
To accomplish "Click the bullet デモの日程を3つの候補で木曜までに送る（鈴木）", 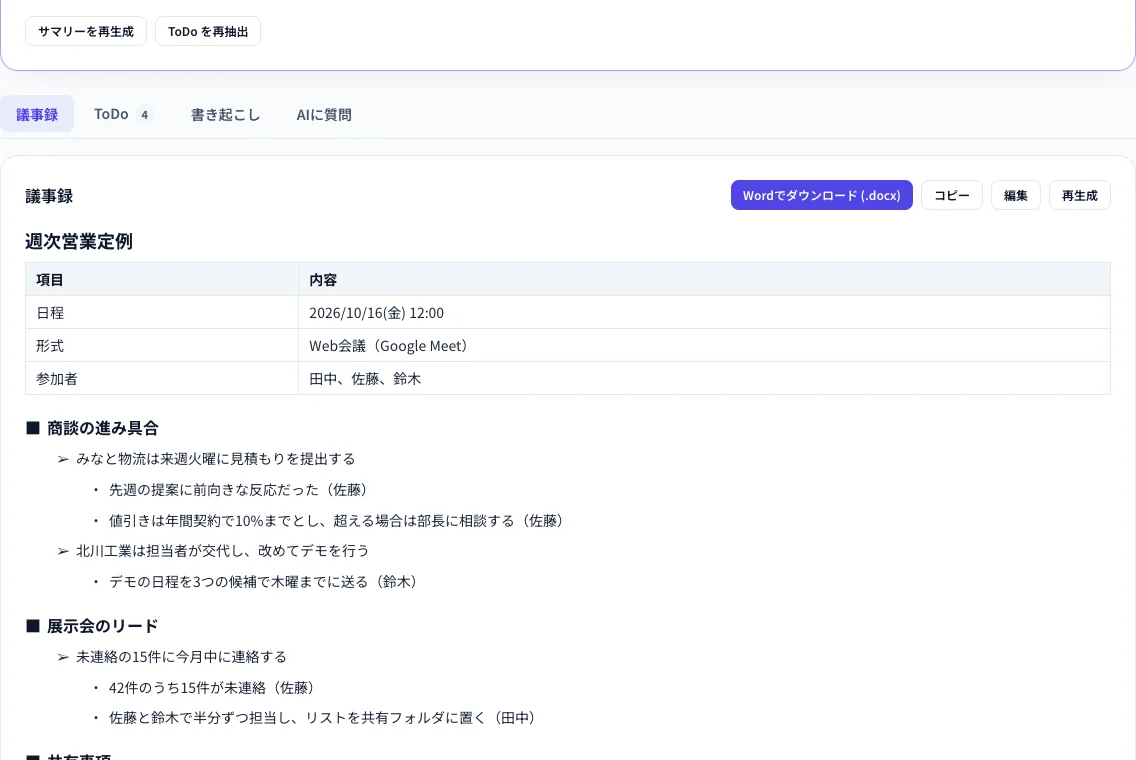I will tap(264, 582).
